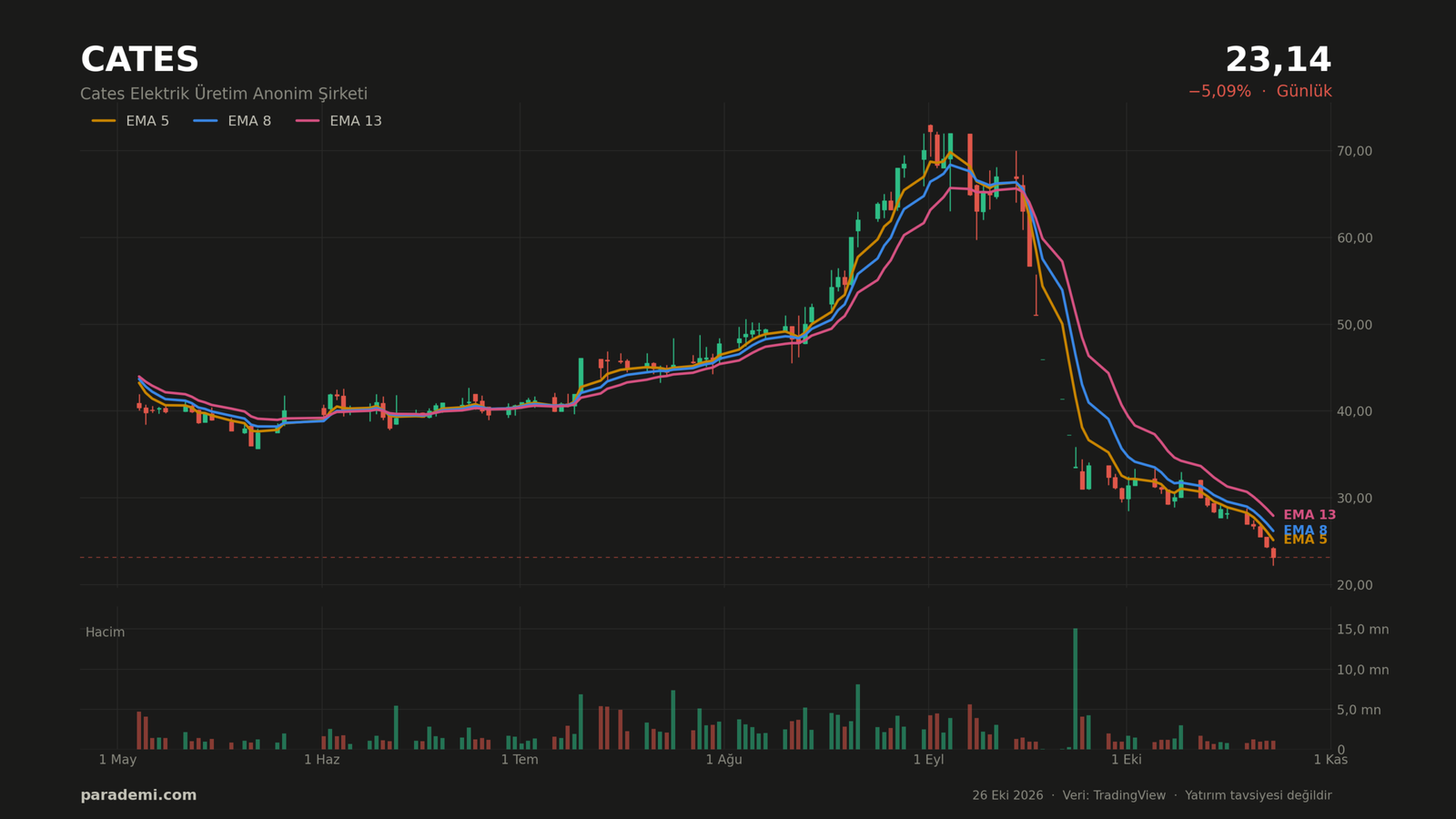Click the Hacim volume panel label
Viewport: 1456px width, 819px height.
tap(105, 632)
